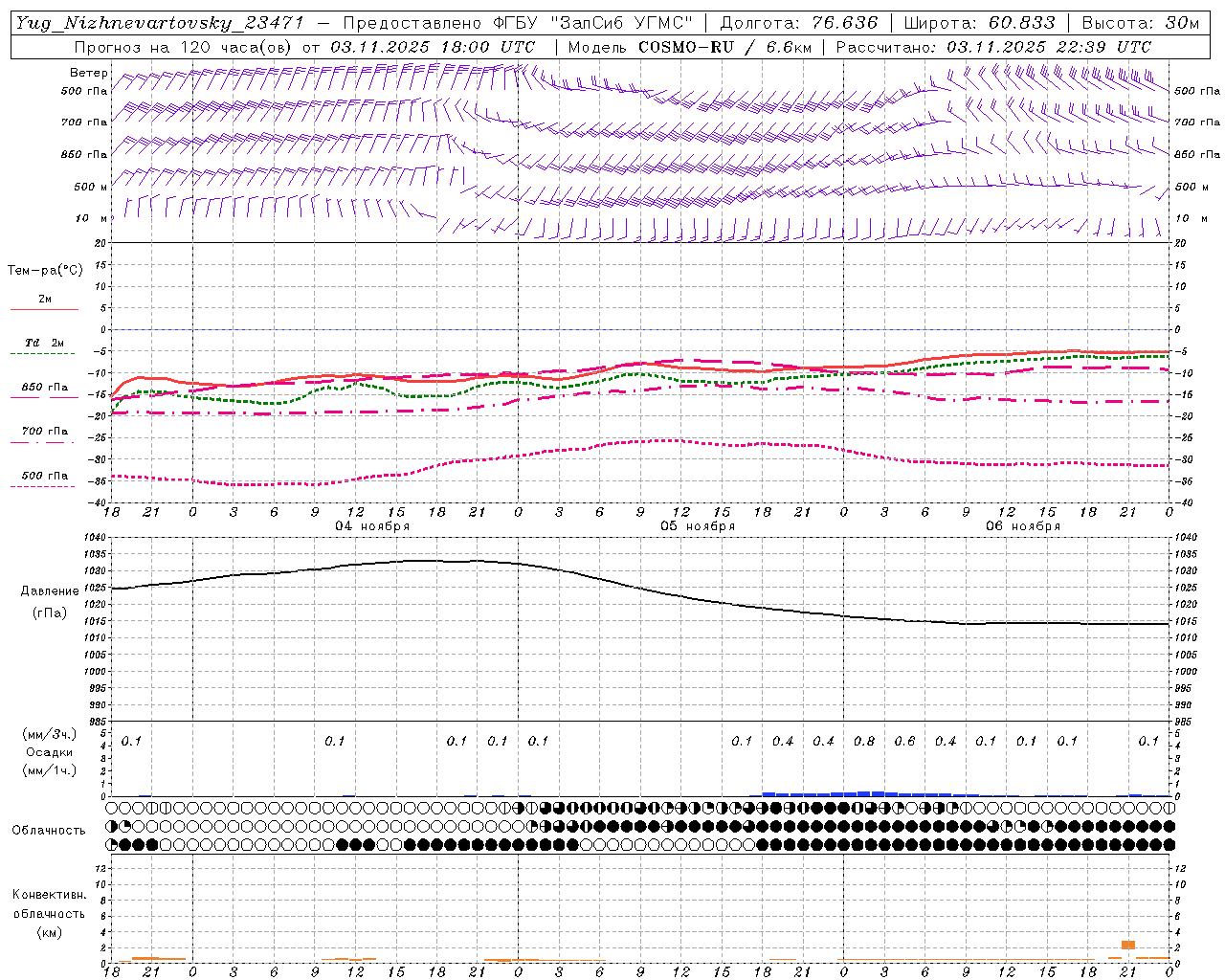Click the Конвективн. облачность panel label
Viewport: 1225px width, 980px height.
[x=49, y=904]
